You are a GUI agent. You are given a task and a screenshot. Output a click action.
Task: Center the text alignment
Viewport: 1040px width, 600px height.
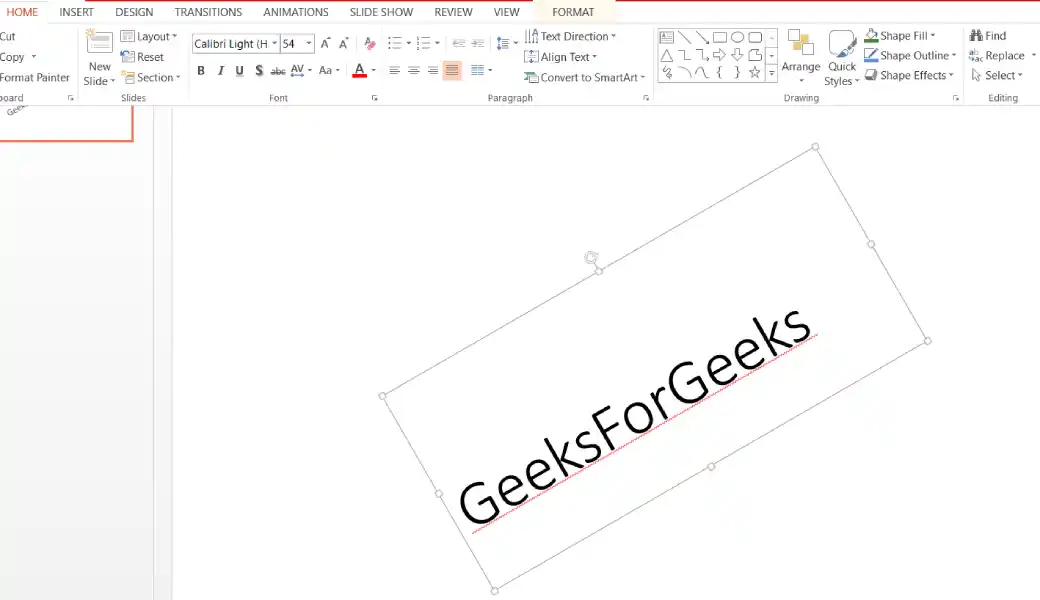point(413,70)
